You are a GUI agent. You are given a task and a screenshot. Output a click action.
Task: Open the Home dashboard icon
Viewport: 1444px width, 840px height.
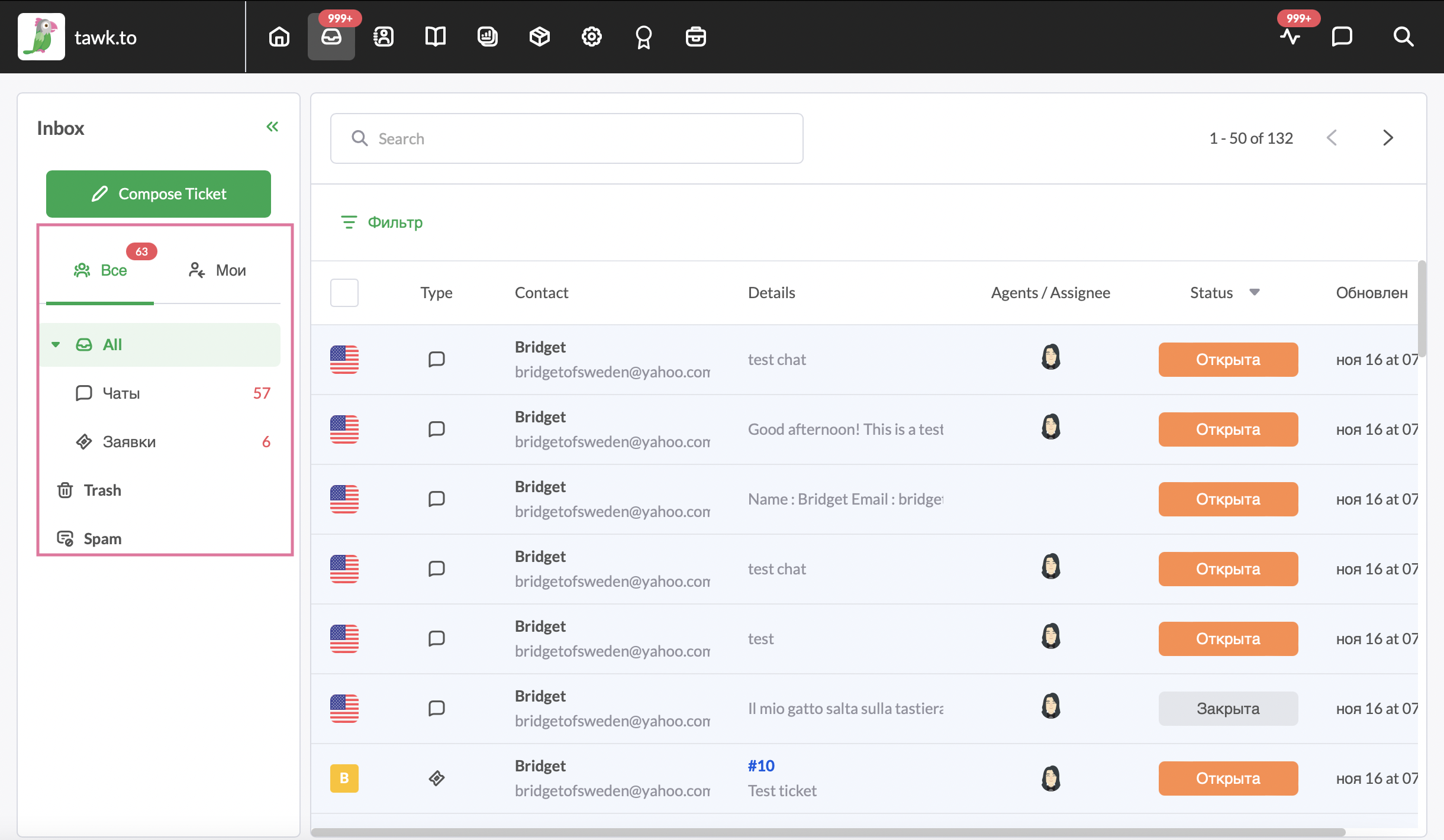click(x=279, y=37)
